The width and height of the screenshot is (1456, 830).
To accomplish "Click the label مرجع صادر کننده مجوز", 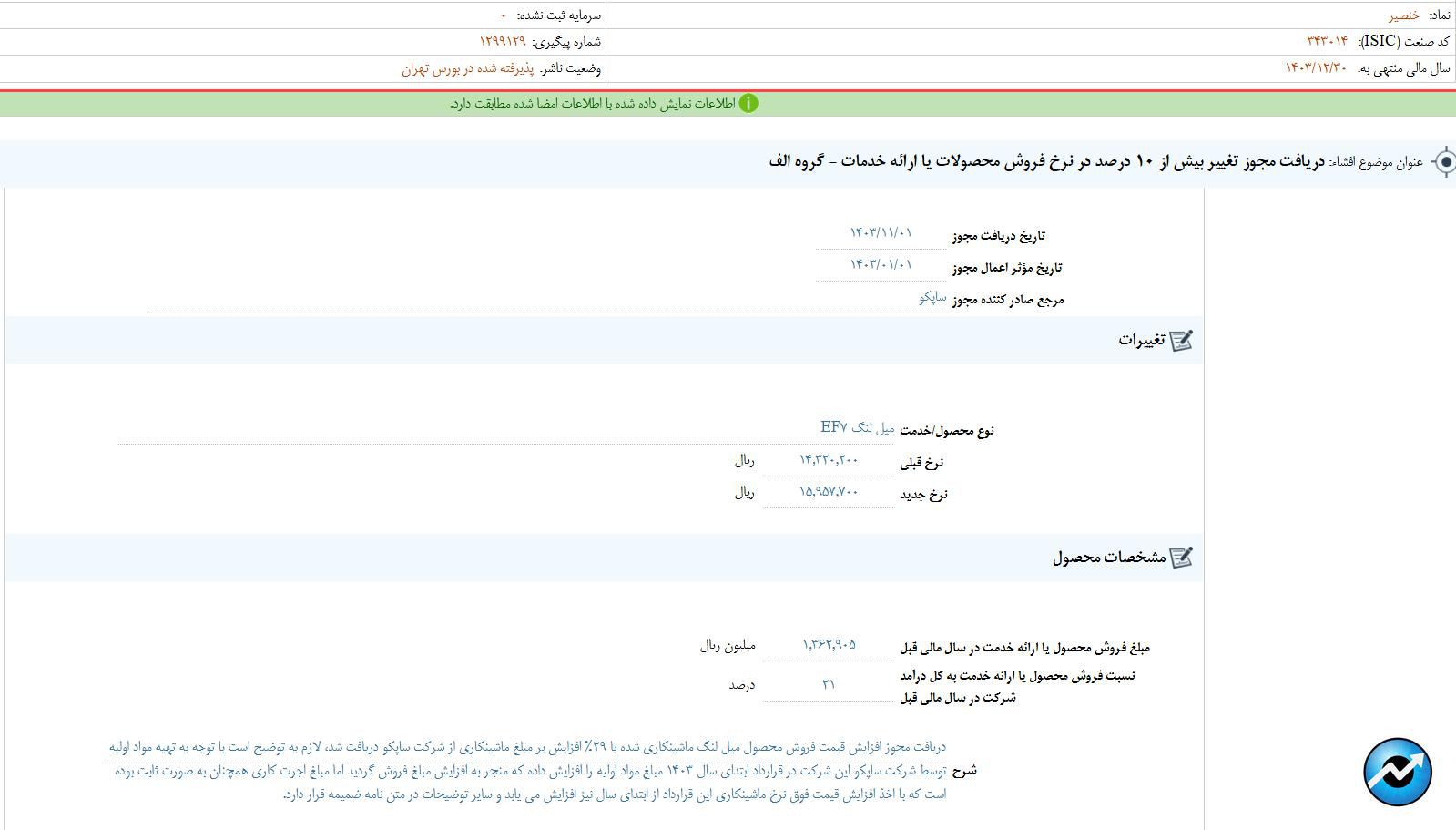I will click(x=1007, y=300).
